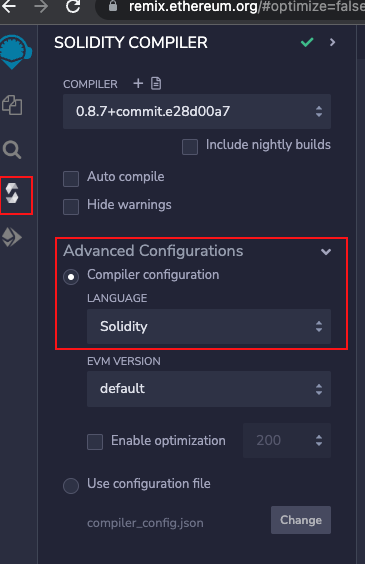Open the LANGUAGE Solidity dropdown

click(209, 326)
